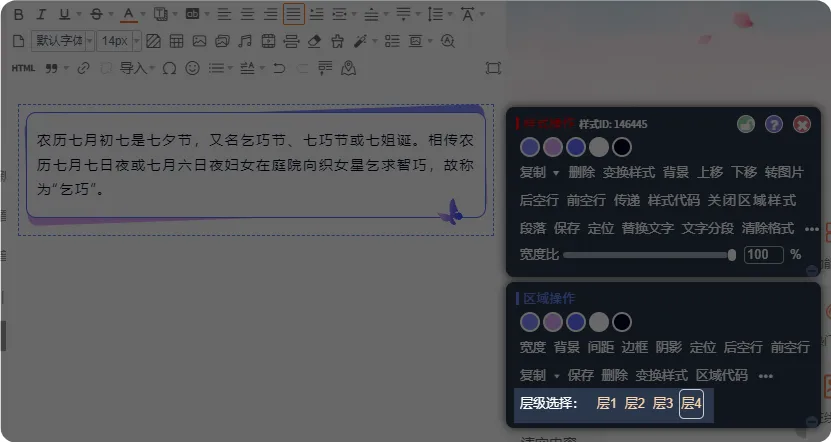The width and height of the screenshot is (831, 442).
Task: Click 转图片 to convert to image
Action: (x=784, y=172)
